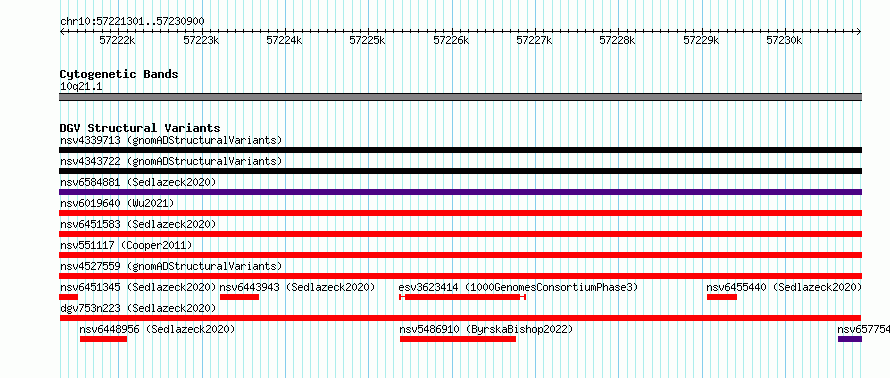This screenshot has height=378, width=890.
Task: Click the 57225k ruler tick label
Action: point(367,40)
